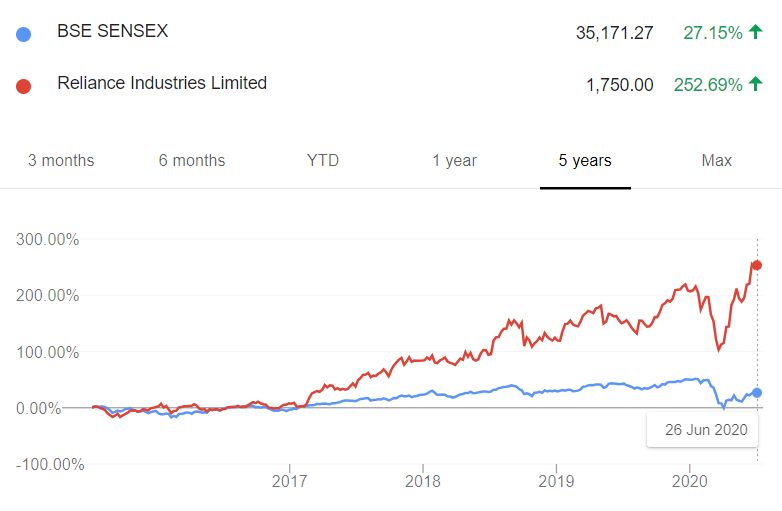This screenshot has height=511, width=782.
Task: Click the red endpoint marker on the chart
Action: (757, 265)
